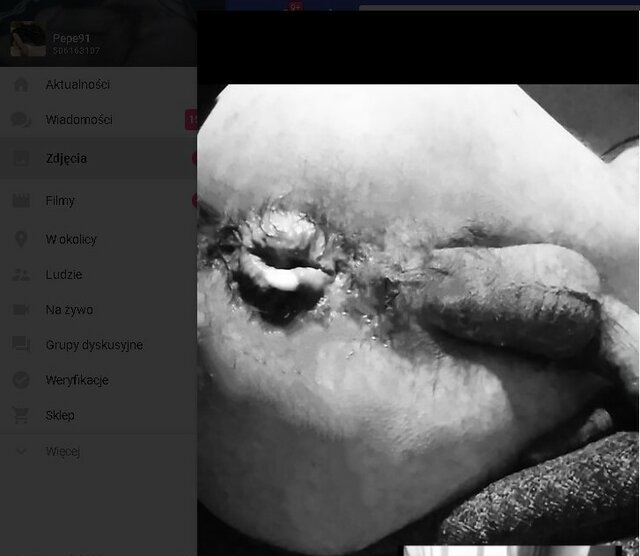
Task: Open the 9+ notification badge at top
Action: click(x=295, y=6)
